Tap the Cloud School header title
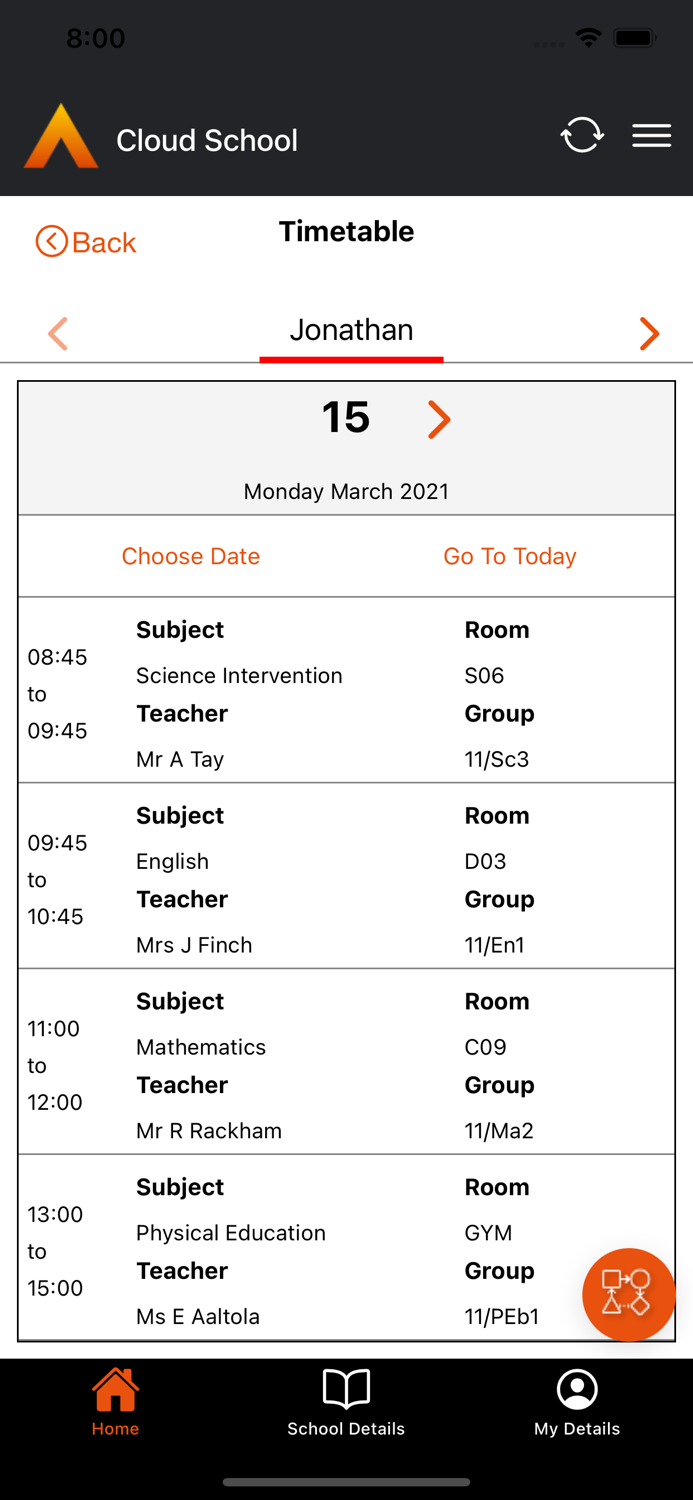 tap(207, 140)
